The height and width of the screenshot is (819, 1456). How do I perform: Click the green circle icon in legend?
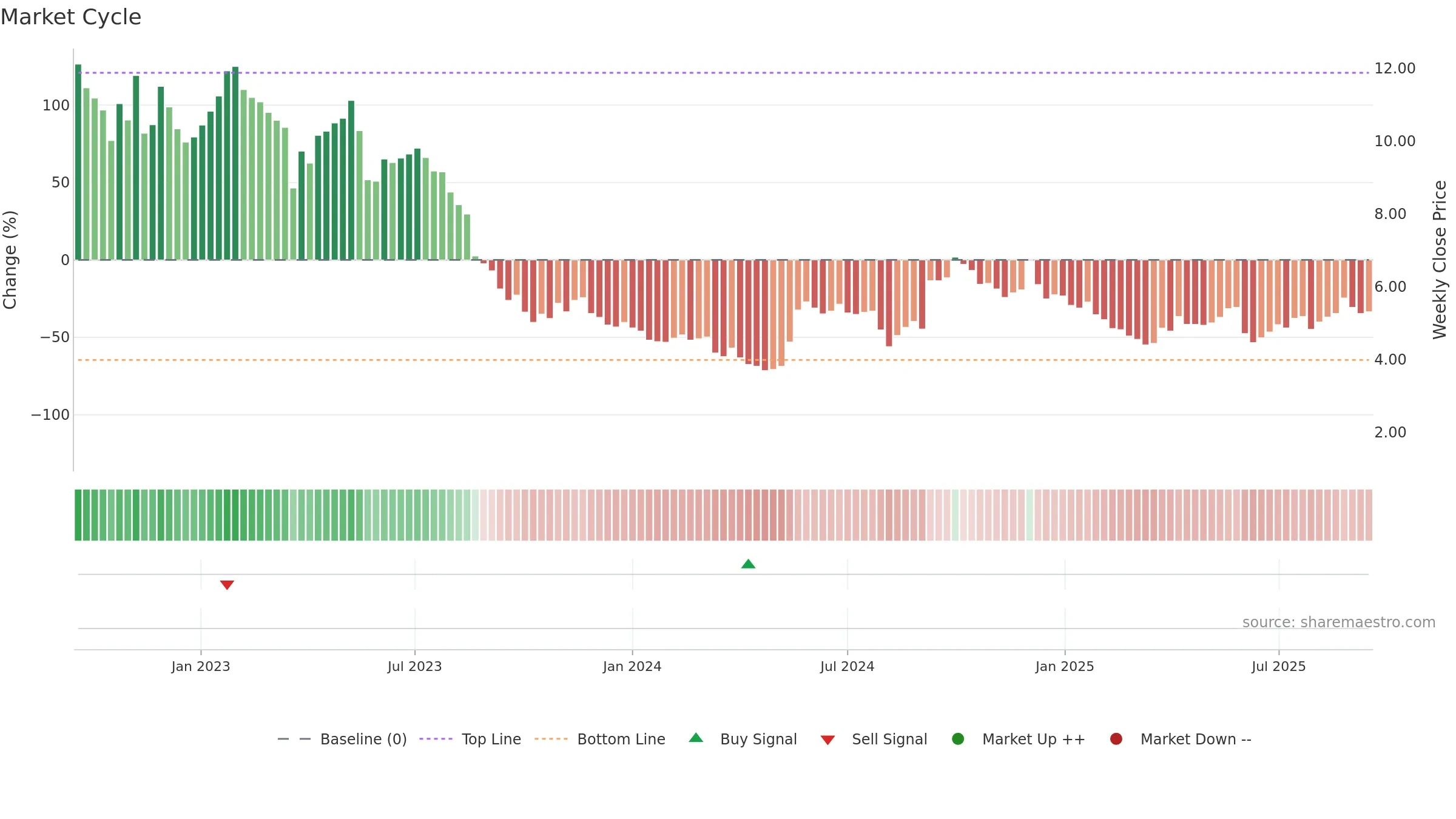point(958,739)
